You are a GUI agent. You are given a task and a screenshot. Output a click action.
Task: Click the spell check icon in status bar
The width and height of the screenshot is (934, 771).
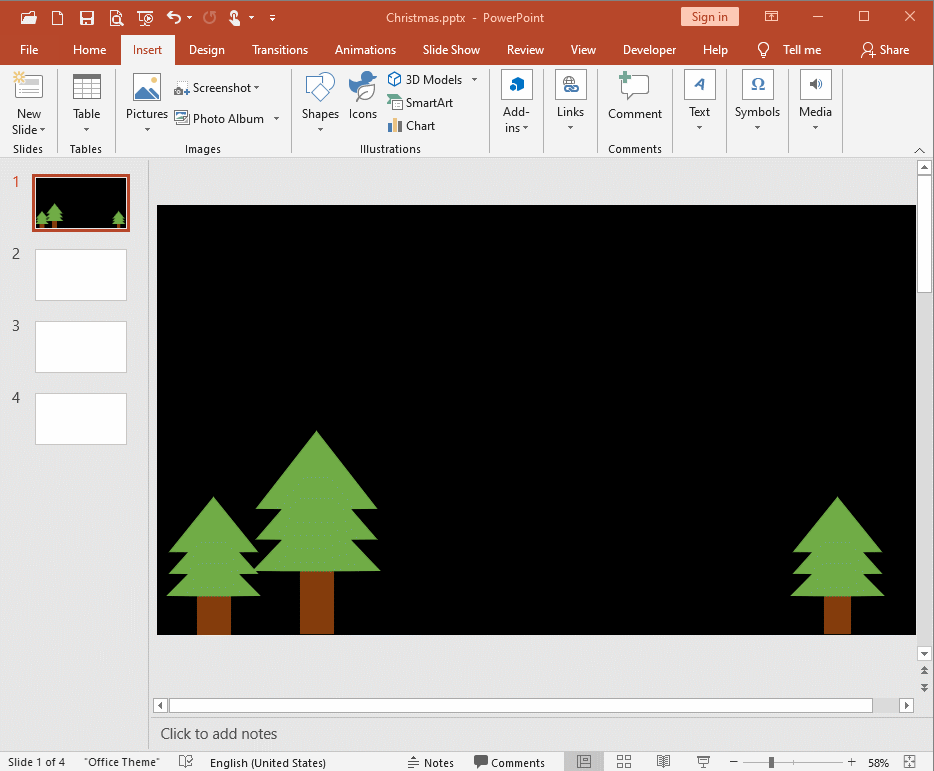coord(186,761)
